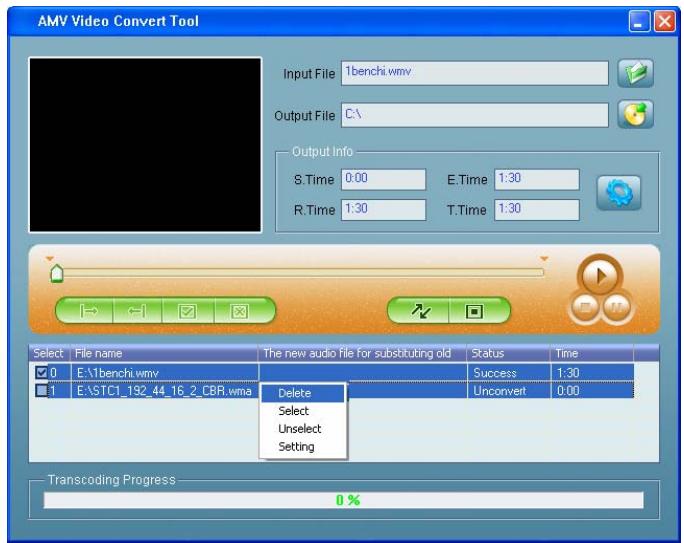This screenshot has height=543, width=684.
Task: Click the transcoding progress bar showing 0 %
Action: pyautogui.click(x=343, y=500)
